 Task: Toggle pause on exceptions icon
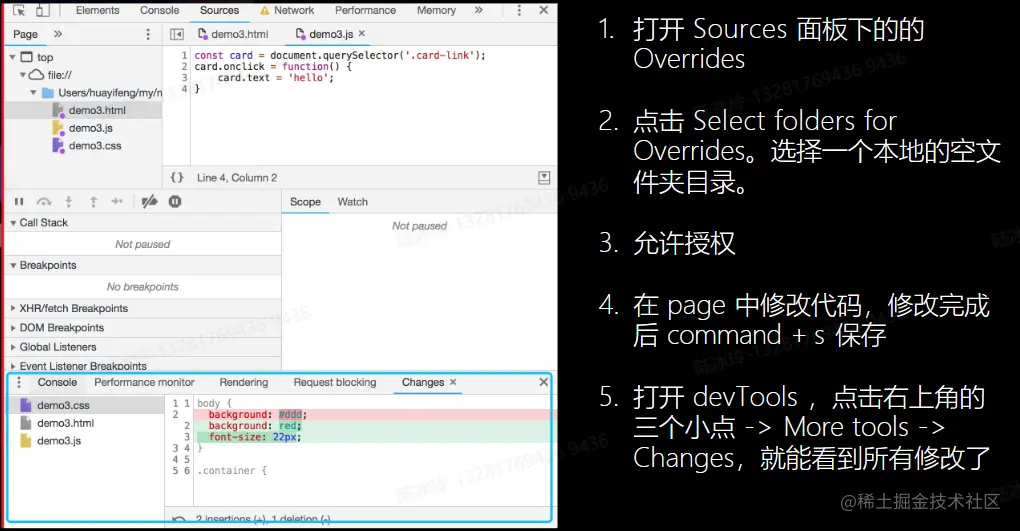tap(175, 202)
